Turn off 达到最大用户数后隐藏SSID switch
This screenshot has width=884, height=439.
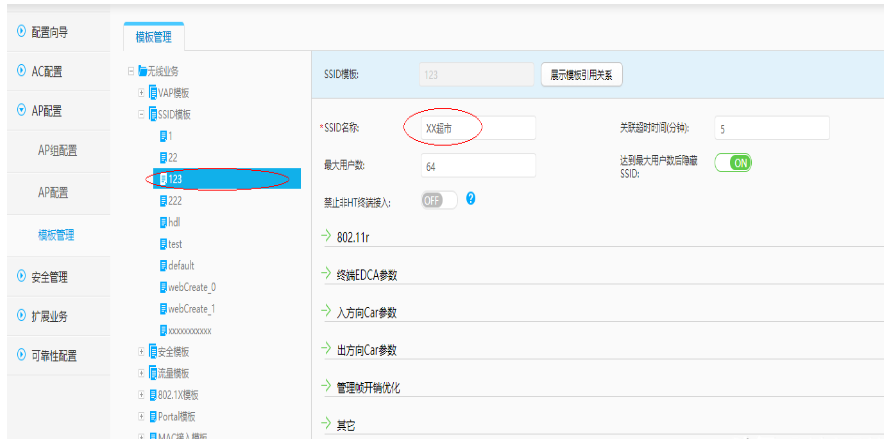tap(733, 163)
